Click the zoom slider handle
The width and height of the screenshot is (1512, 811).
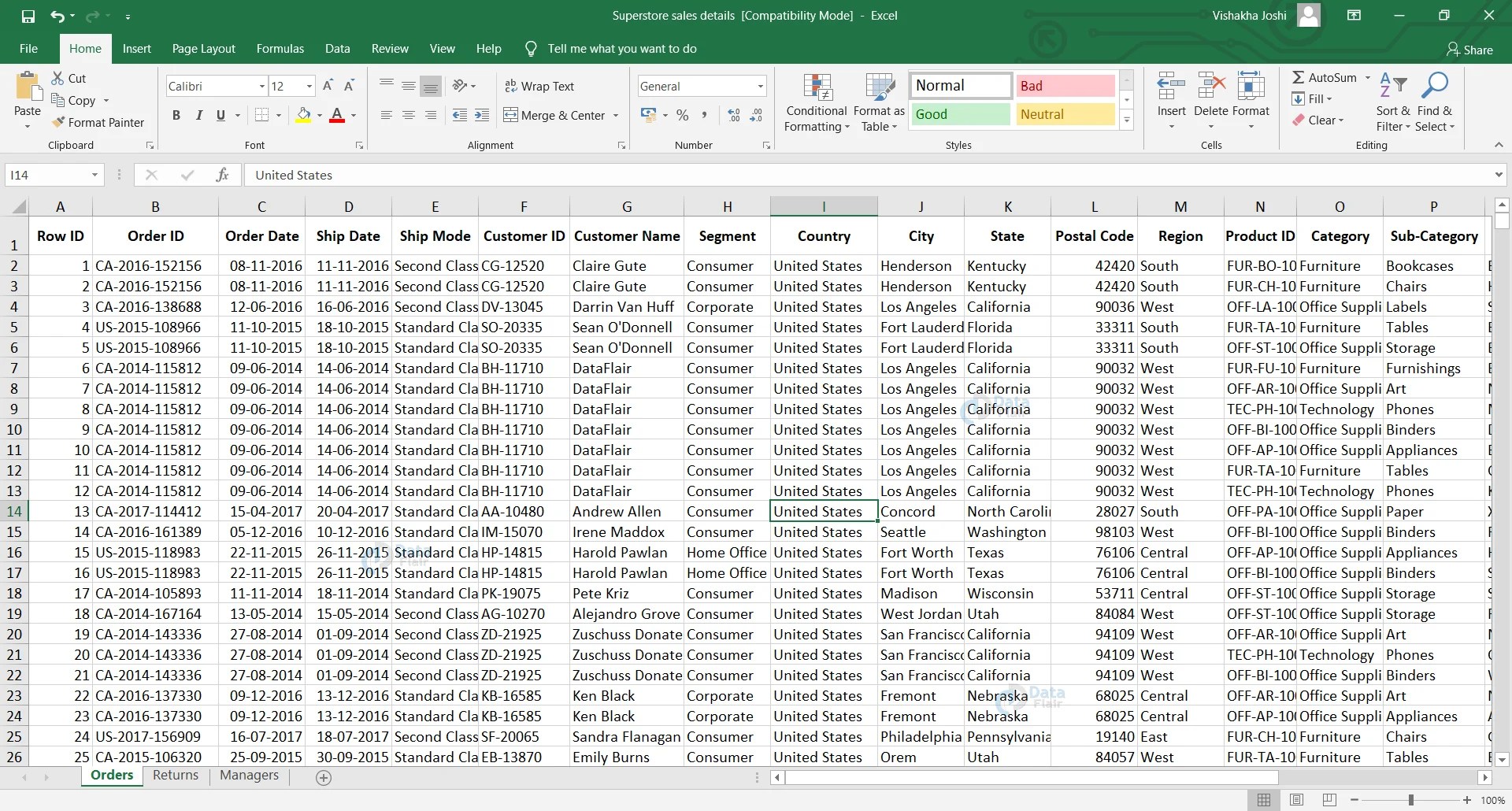point(1411,800)
